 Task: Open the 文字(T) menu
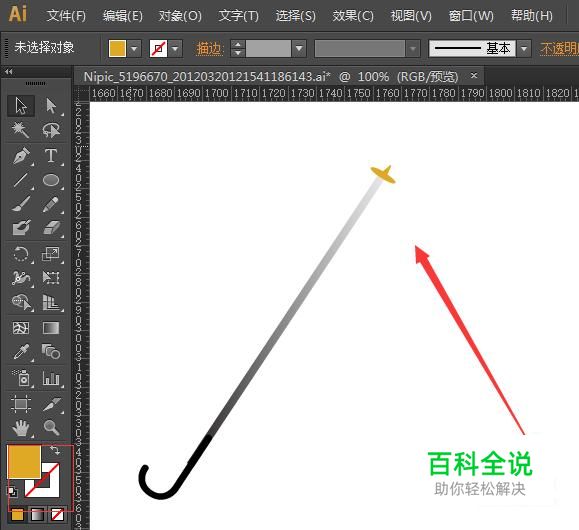coord(238,16)
